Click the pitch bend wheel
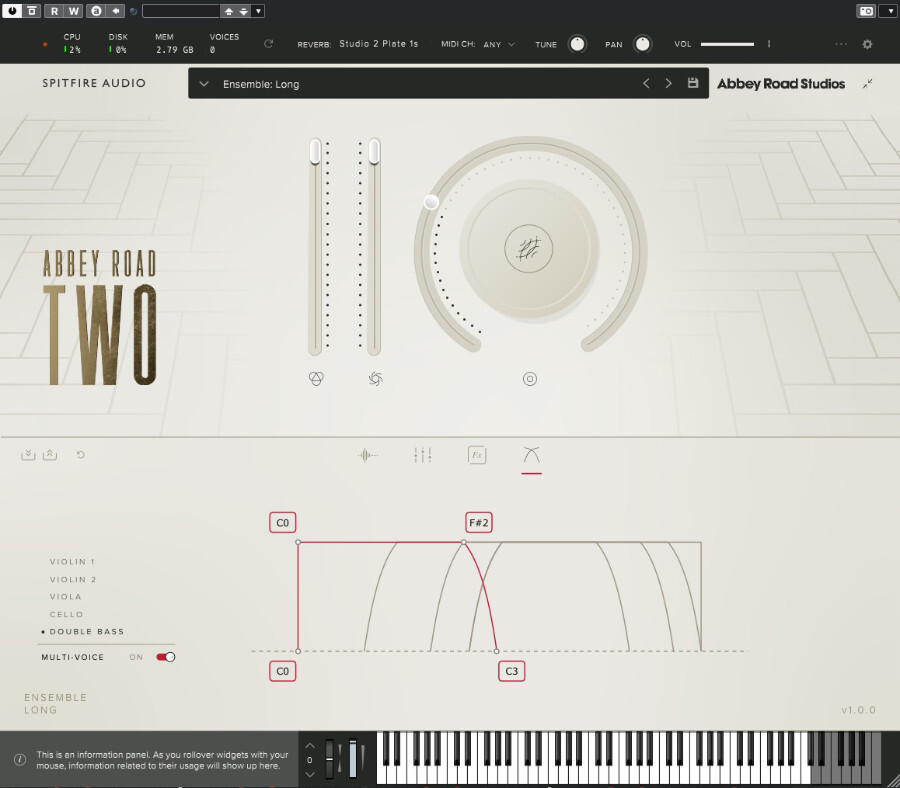This screenshot has height=788, width=900. point(329,759)
